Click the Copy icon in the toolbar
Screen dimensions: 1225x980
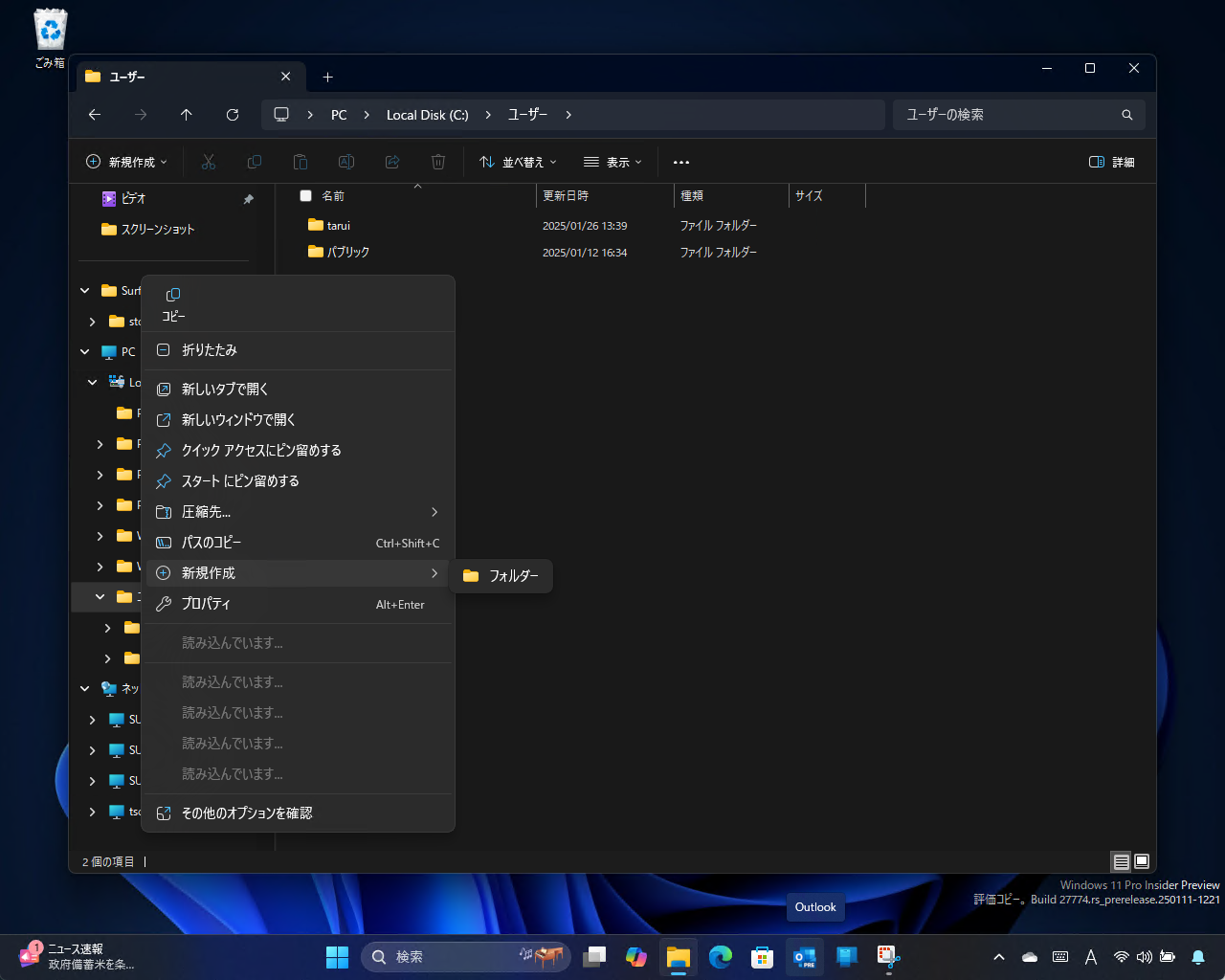255,162
